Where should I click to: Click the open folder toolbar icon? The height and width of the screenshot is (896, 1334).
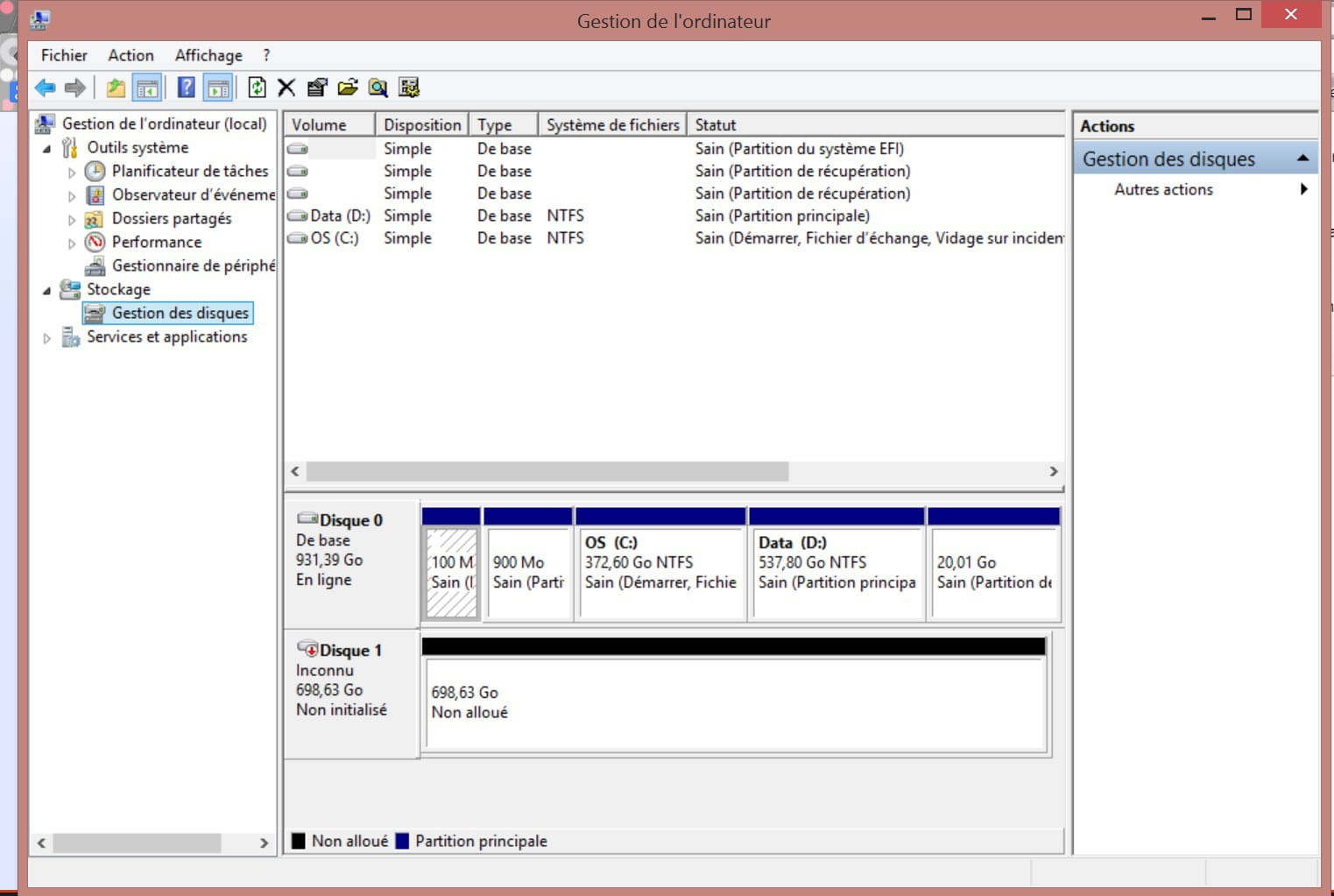(348, 88)
